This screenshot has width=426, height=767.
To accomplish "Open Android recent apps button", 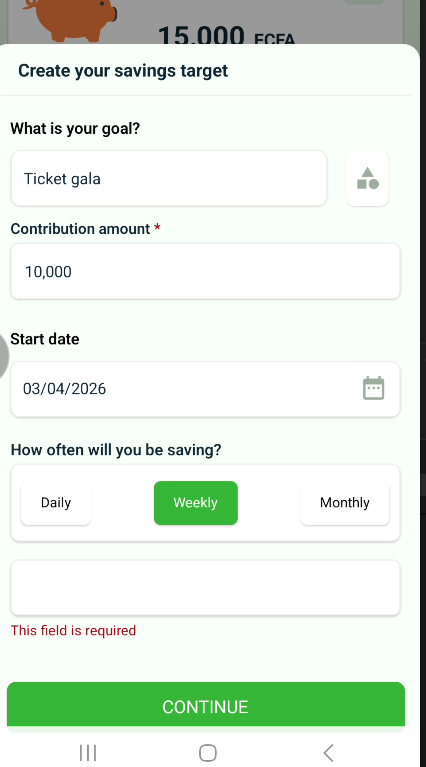I will pyautogui.click(x=88, y=752).
